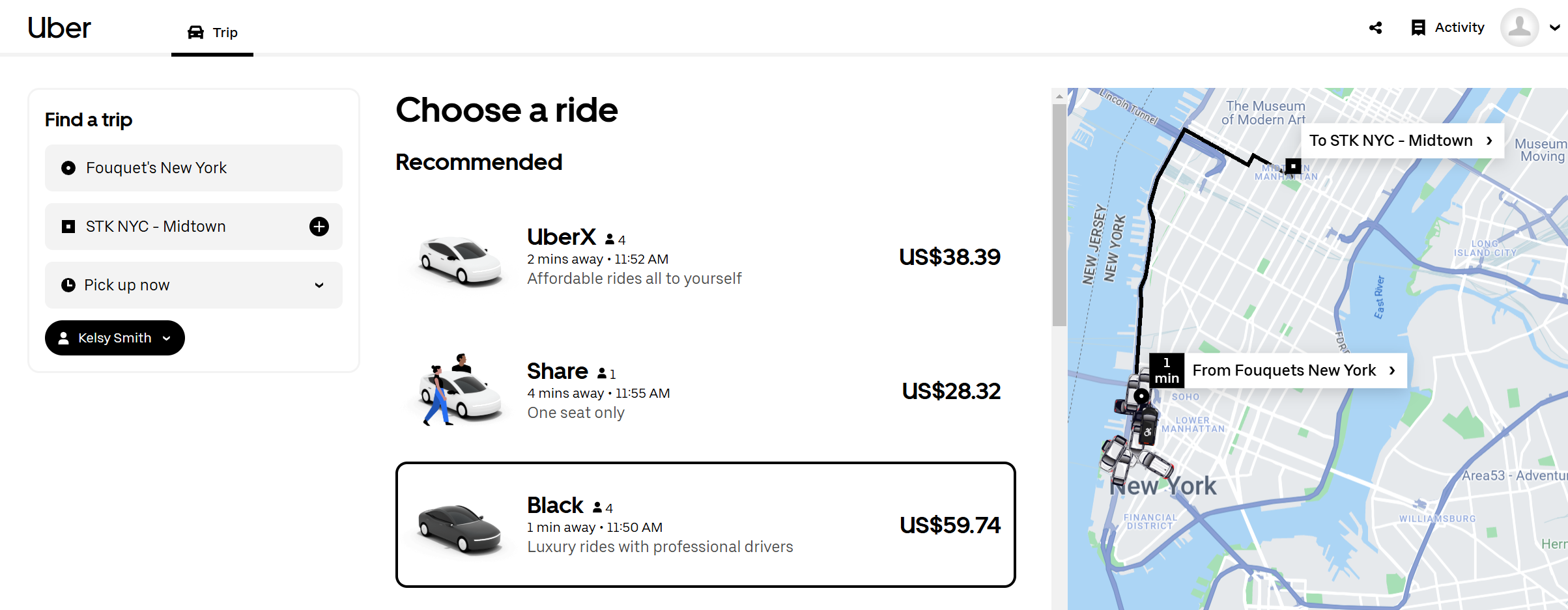Click the To STK NYC - Midtown label

tap(1402, 141)
